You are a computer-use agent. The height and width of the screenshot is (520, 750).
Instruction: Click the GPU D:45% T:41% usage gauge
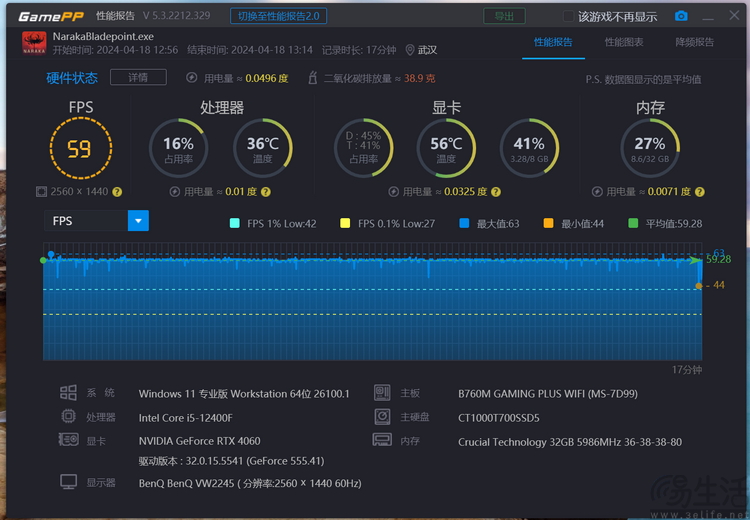tap(364, 148)
